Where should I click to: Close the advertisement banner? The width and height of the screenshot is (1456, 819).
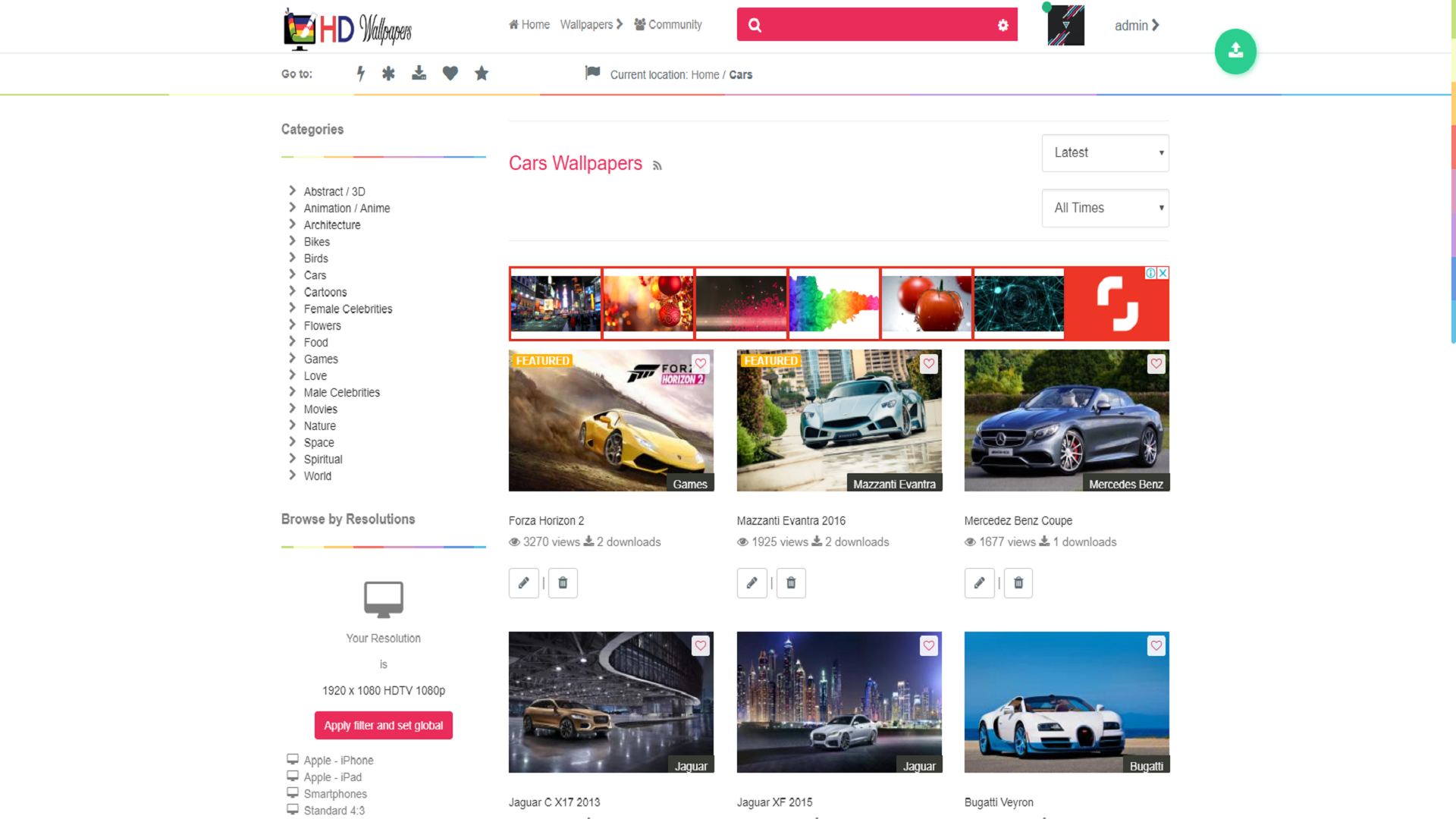[1163, 273]
